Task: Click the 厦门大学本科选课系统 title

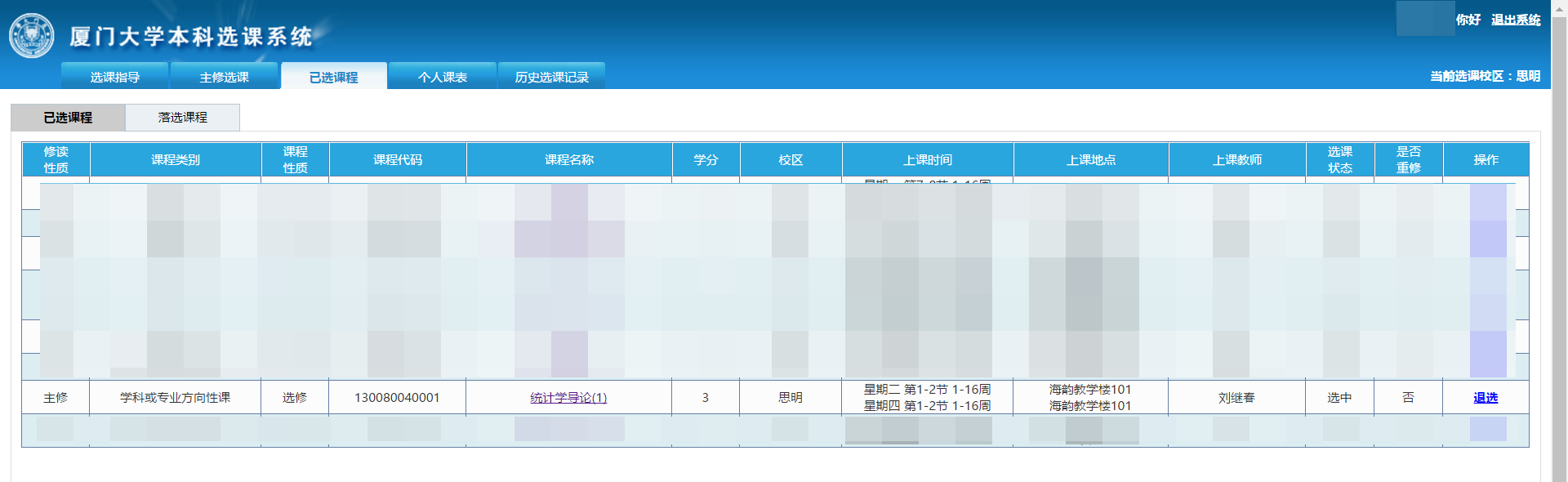Action: coord(191,37)
